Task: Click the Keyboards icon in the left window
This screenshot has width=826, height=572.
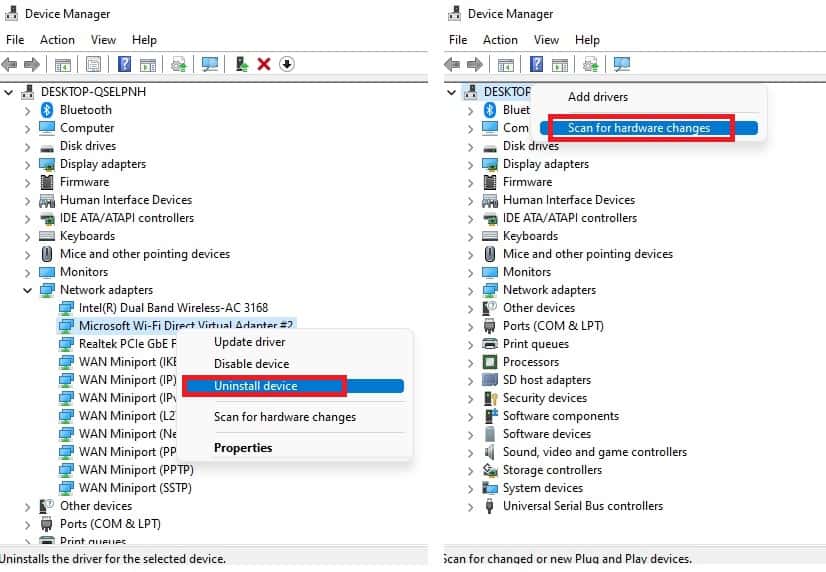Action: pos(47,236)
